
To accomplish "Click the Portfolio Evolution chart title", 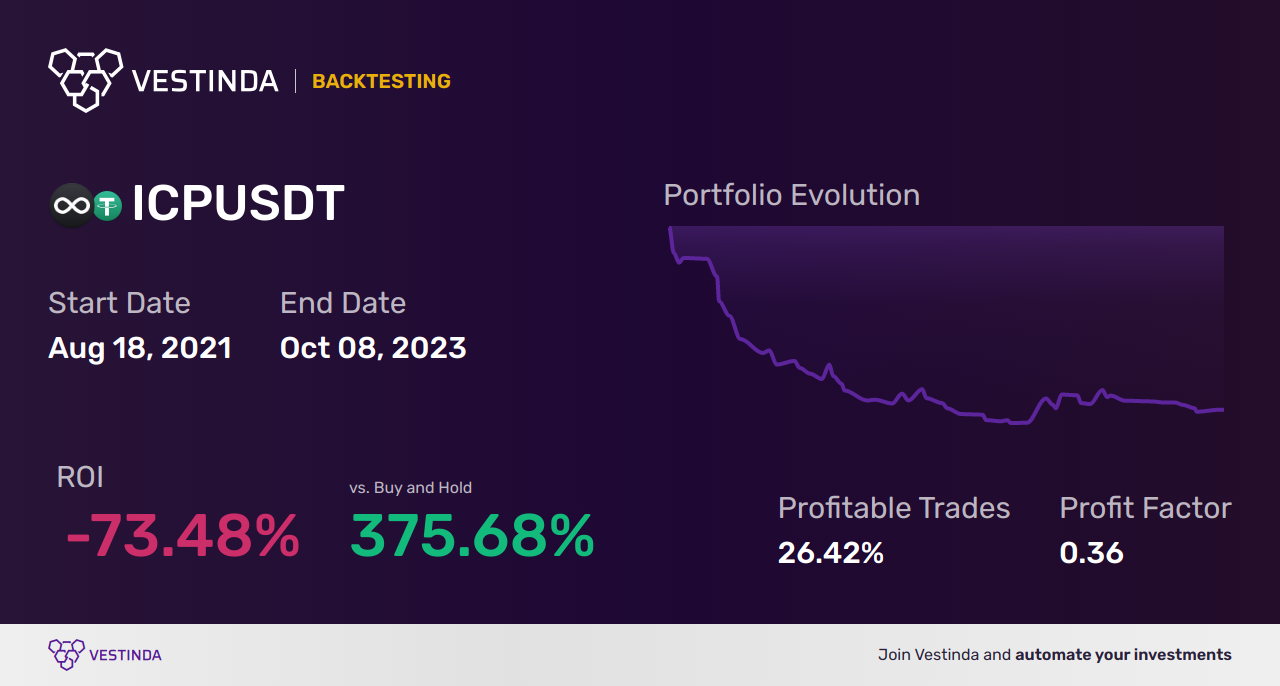I will point(791,195).
